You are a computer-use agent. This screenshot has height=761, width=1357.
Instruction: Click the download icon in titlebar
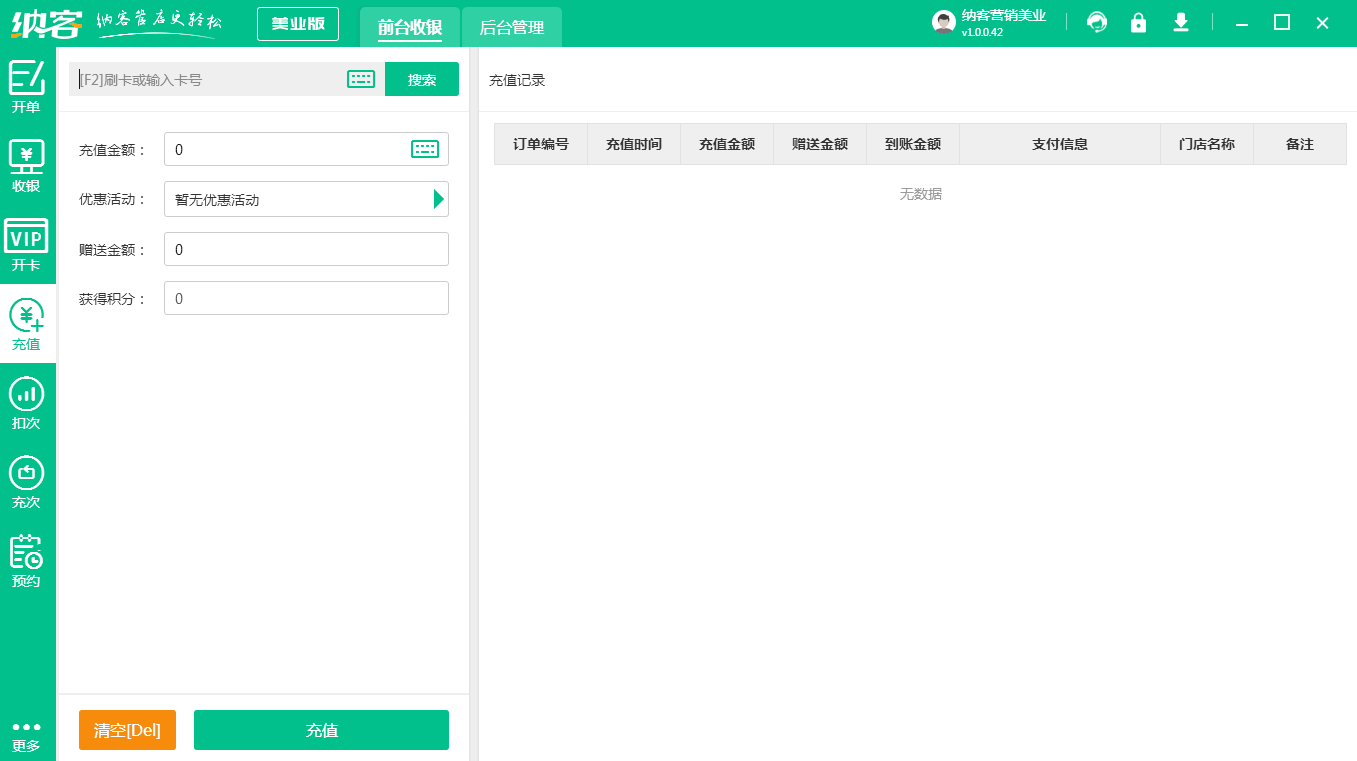[x=1181, y=21]
